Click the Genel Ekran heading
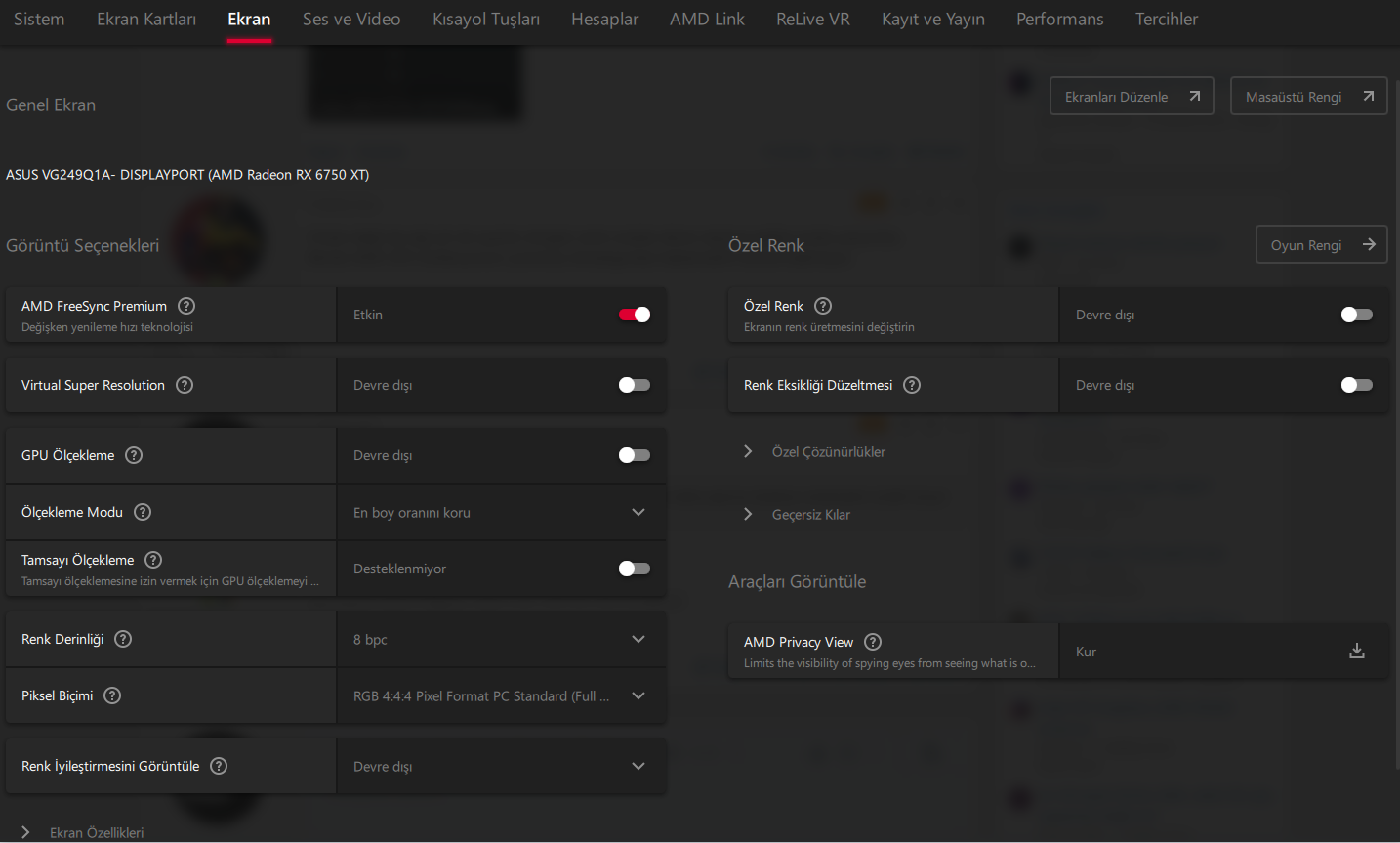Screen dimensions: 1400x843 coord(51,105)
